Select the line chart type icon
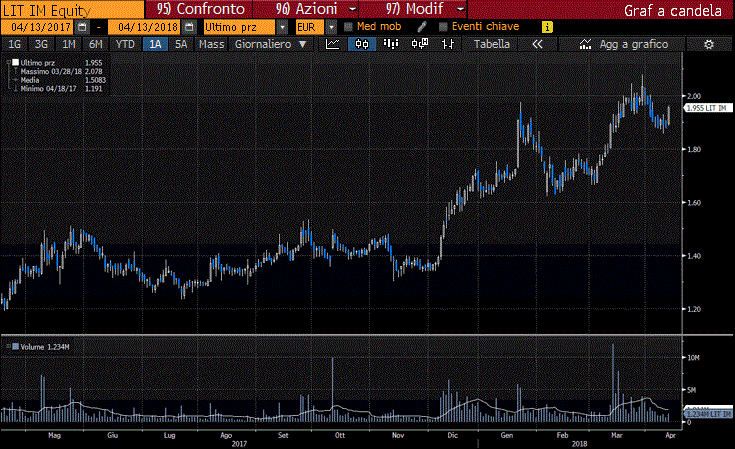 coord(333,45)
